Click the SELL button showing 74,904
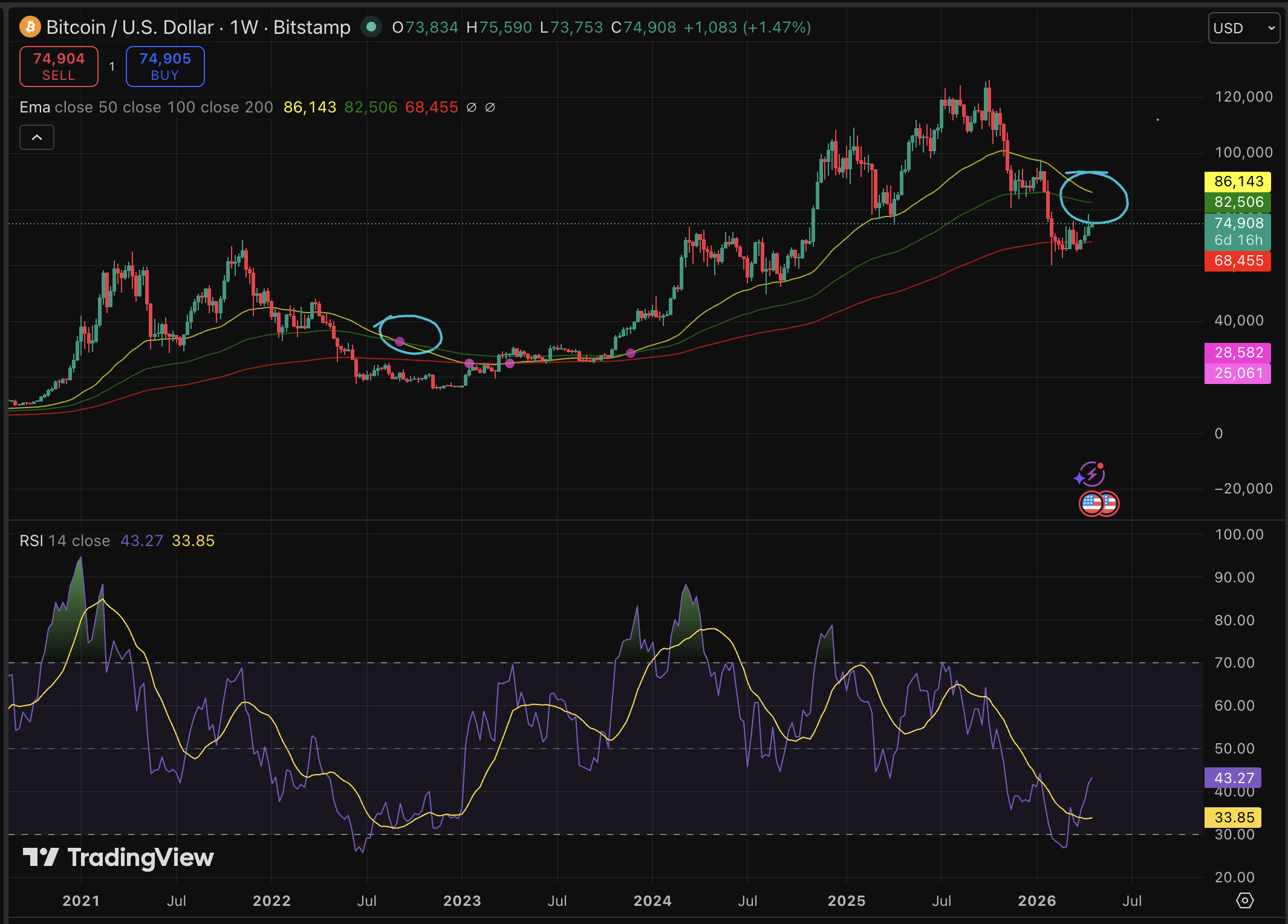Image resolution: width=1288 pixels, height=924 pixels. (58, 66)
